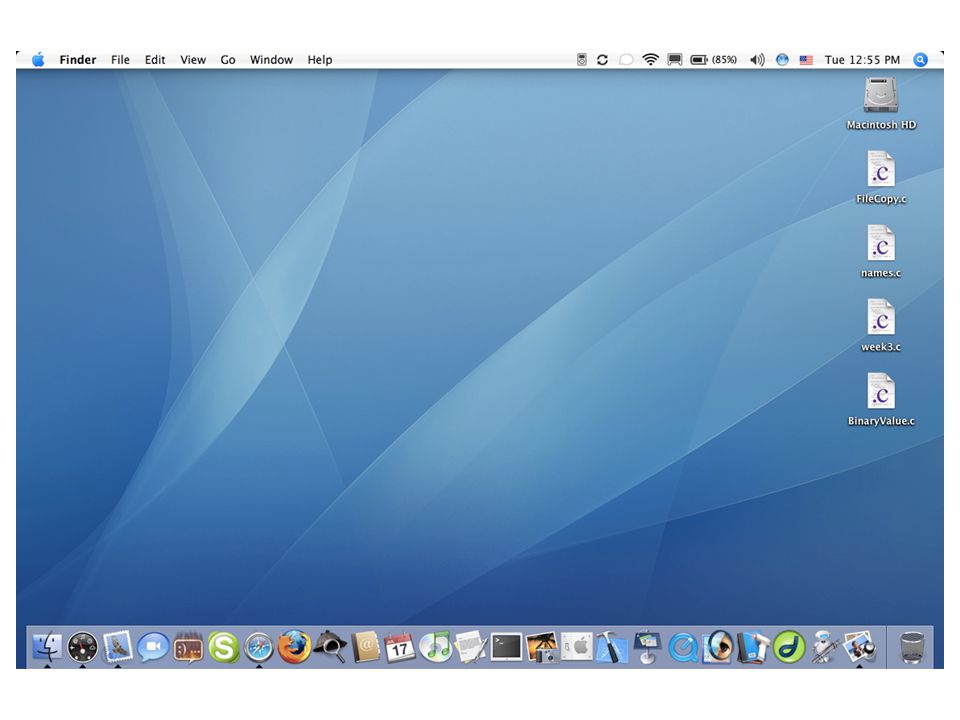This screenshot has width=960, height=720.
Task: Launch Dreamweaver green icon in dock
Action: (789, 647)
